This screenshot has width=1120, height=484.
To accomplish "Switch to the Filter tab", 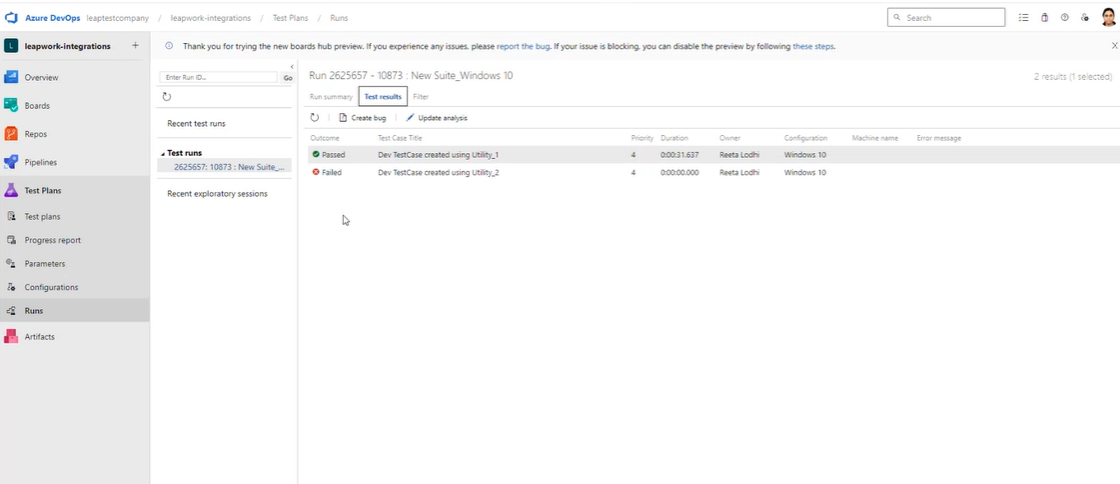I will [421, 97].
